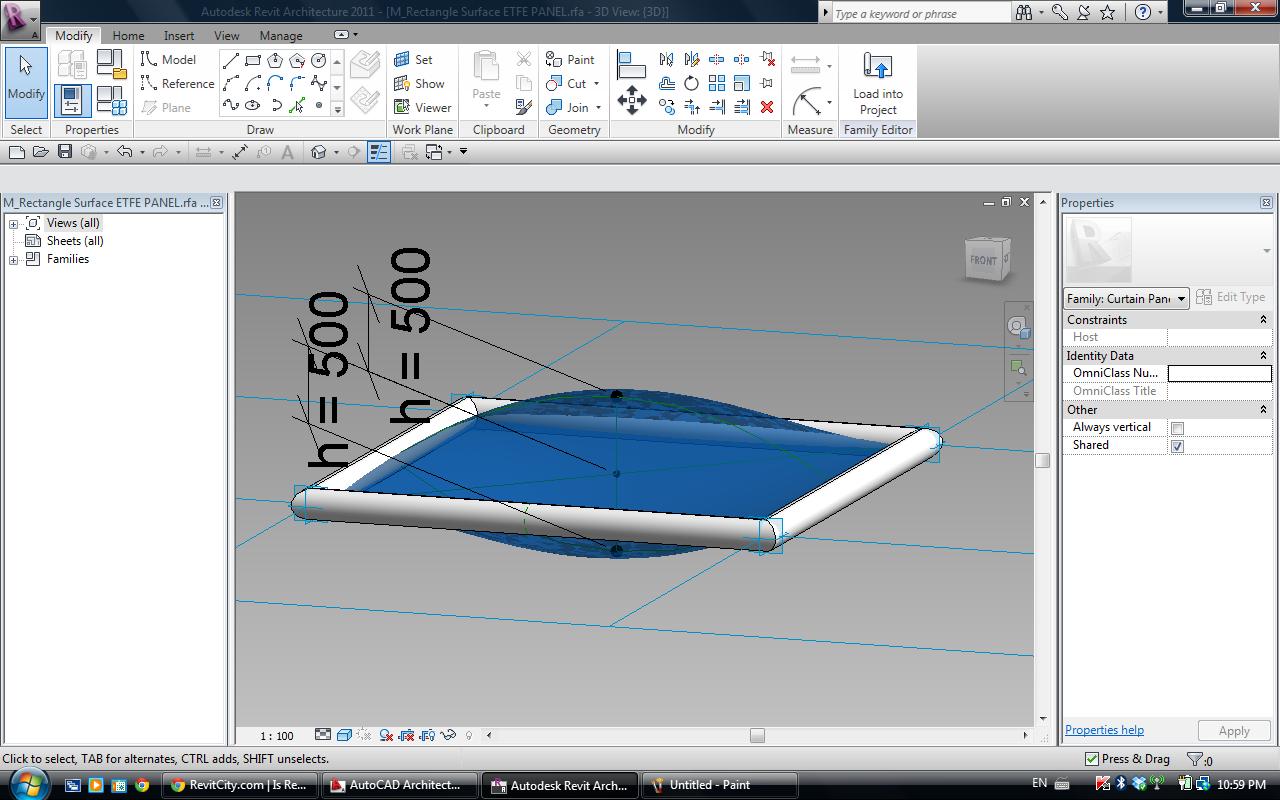
Task: Click the OmniClass Number input field
Action: (x=1219, y=373)
